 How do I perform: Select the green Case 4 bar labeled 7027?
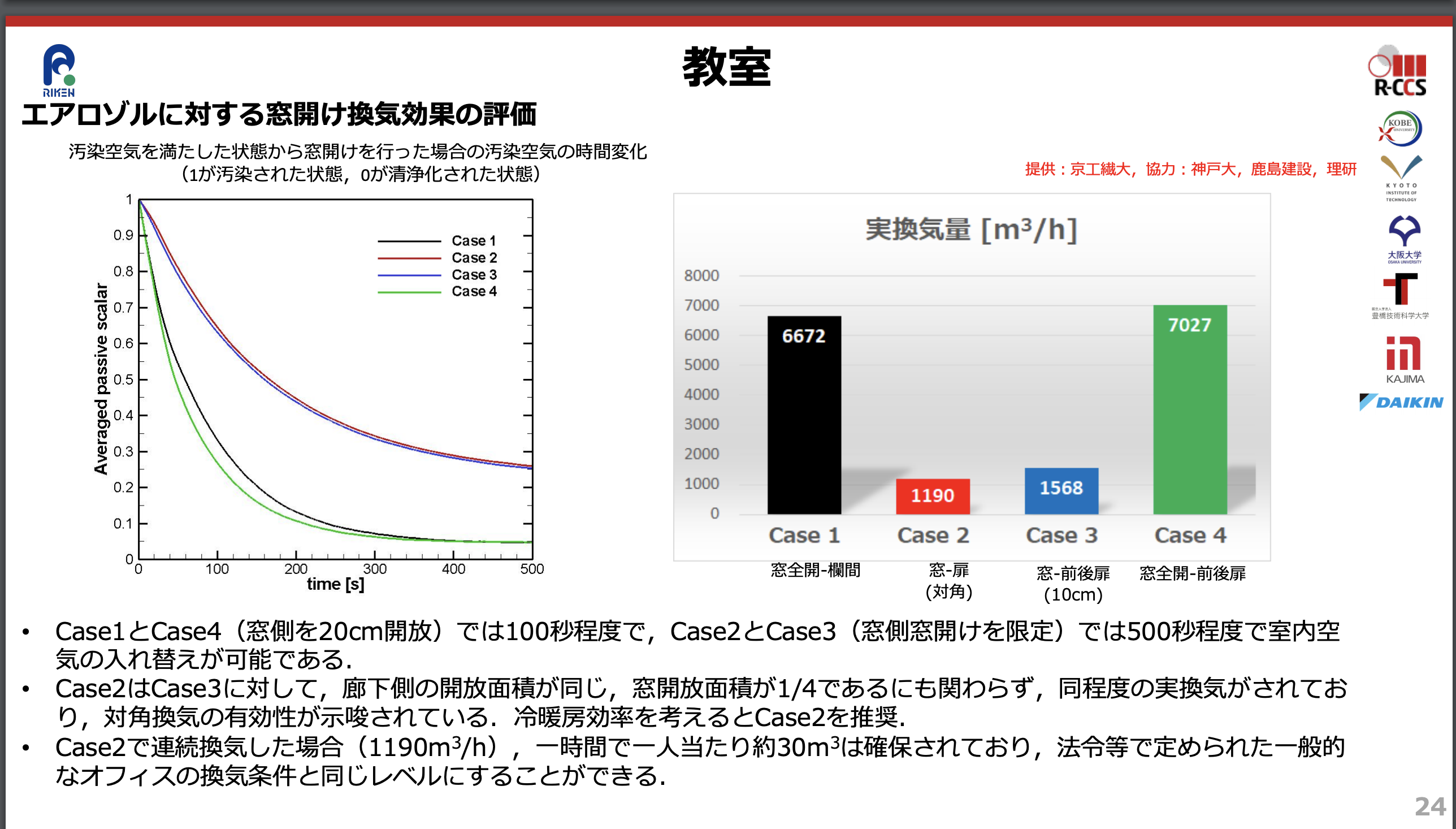coord(1189,409)
